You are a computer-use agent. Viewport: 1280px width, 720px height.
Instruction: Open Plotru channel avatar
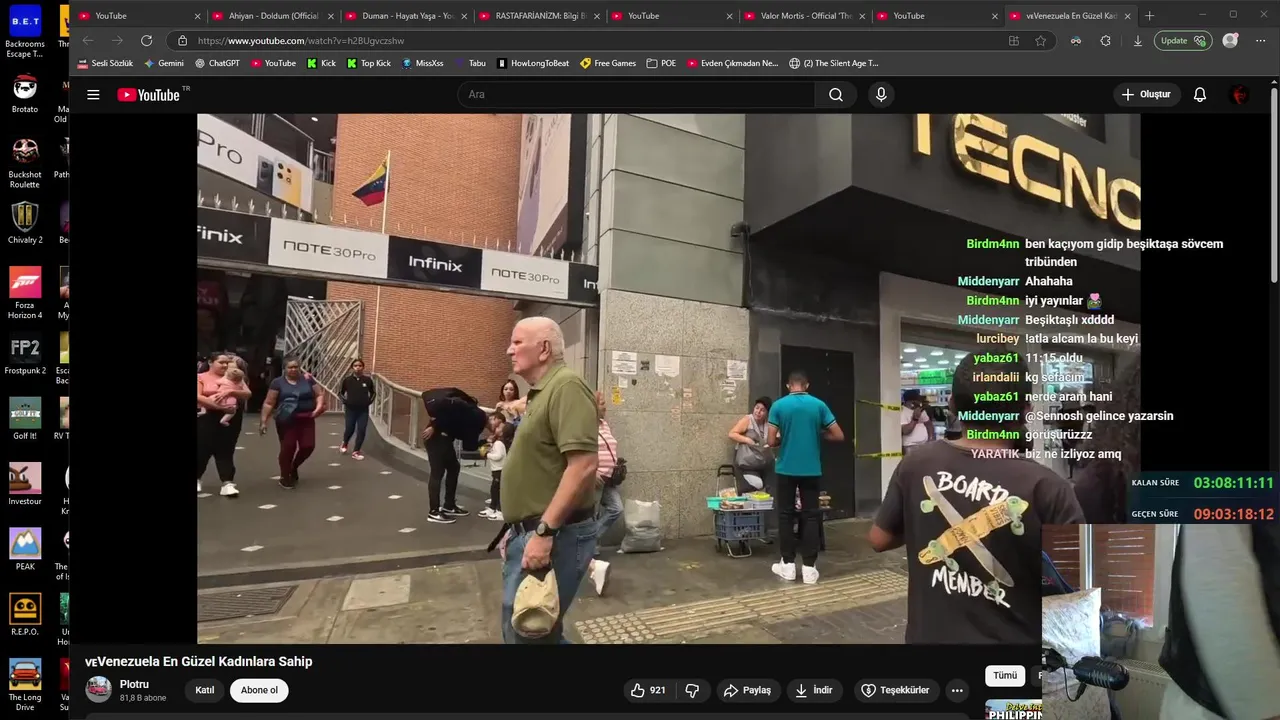98,690
